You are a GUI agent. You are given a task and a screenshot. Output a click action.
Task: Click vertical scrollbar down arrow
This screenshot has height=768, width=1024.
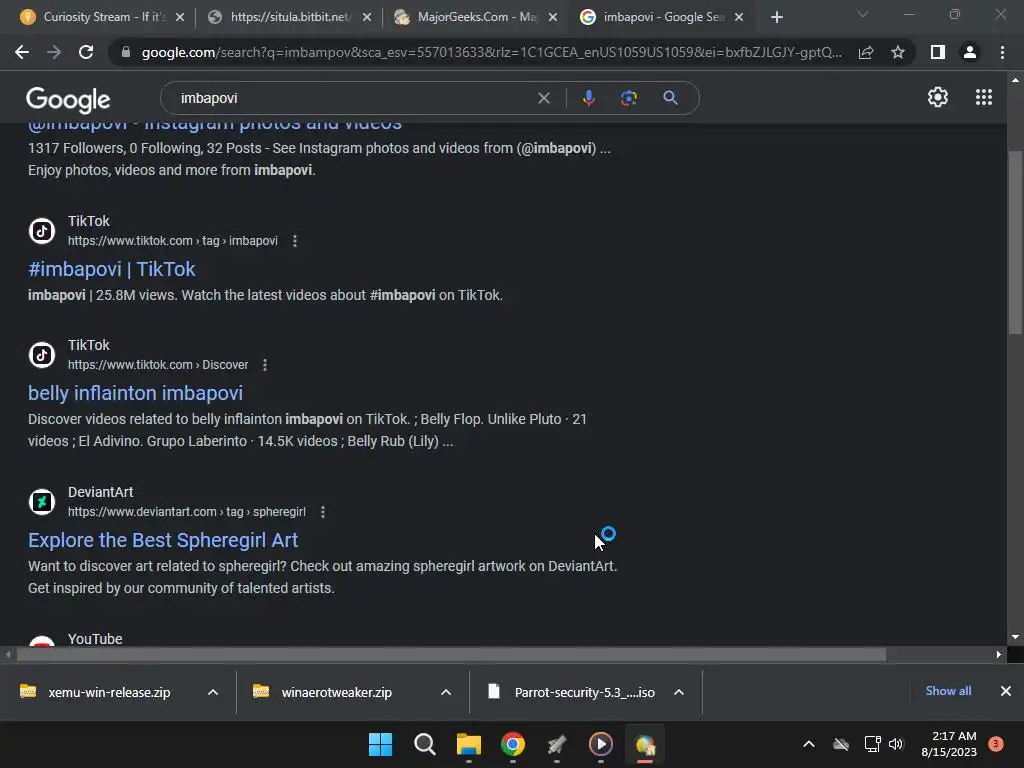[1015, 637]
